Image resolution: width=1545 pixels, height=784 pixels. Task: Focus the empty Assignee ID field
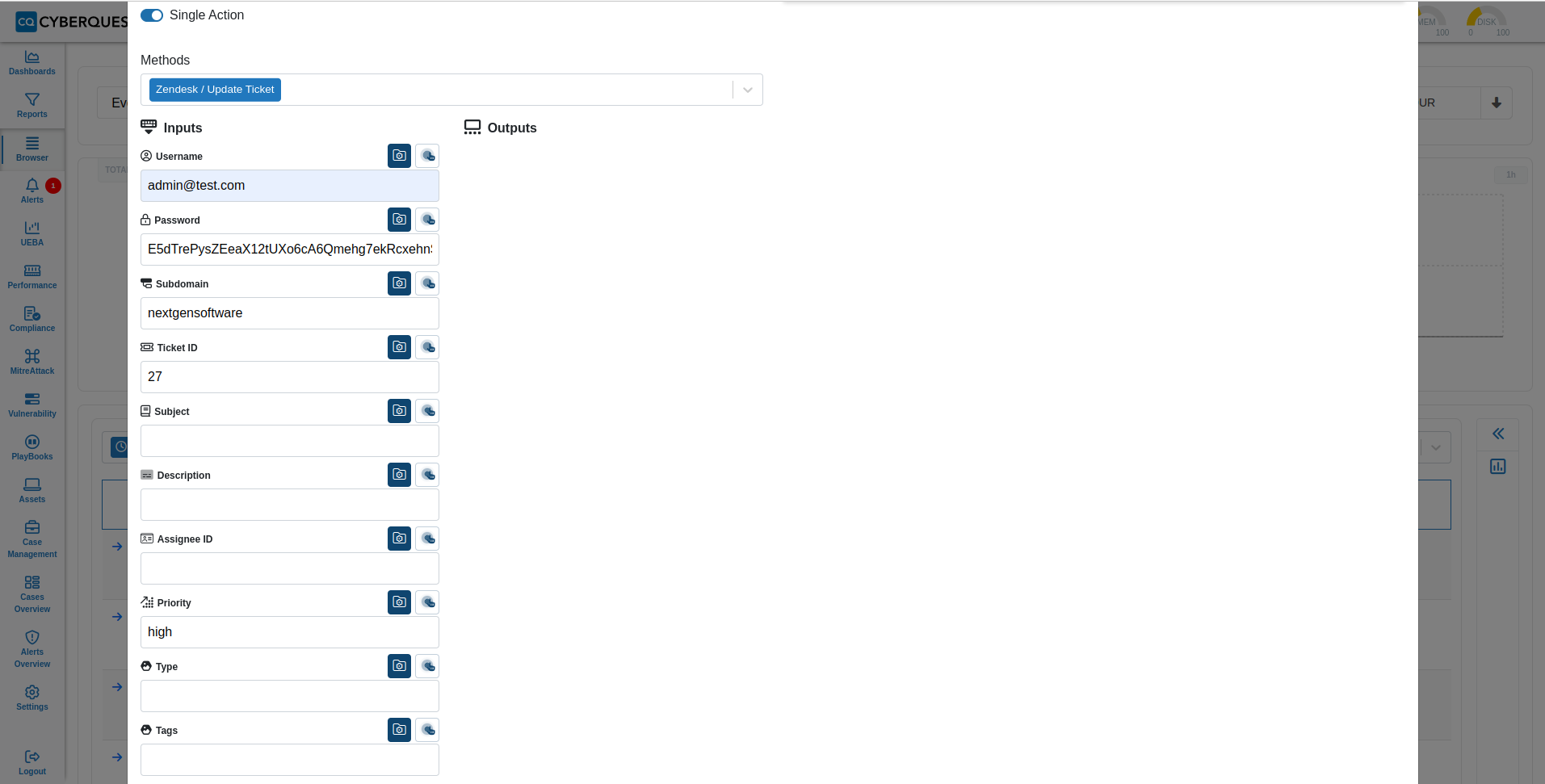(290, 568)
